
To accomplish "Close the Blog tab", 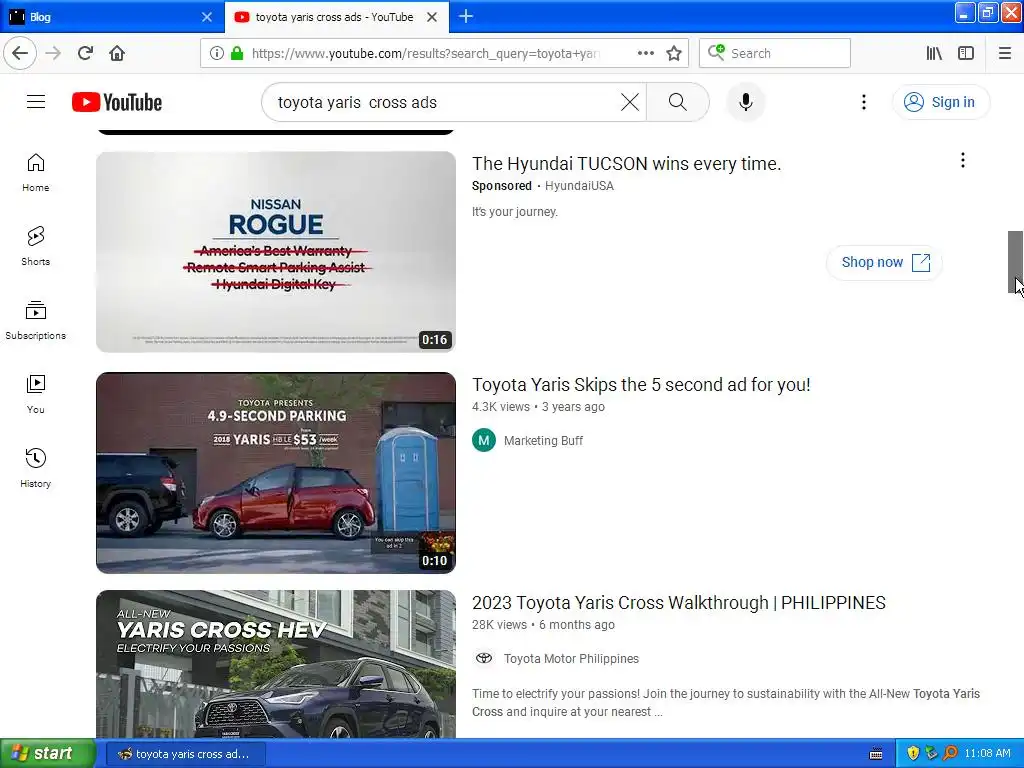I will click(x=207, y=17).
